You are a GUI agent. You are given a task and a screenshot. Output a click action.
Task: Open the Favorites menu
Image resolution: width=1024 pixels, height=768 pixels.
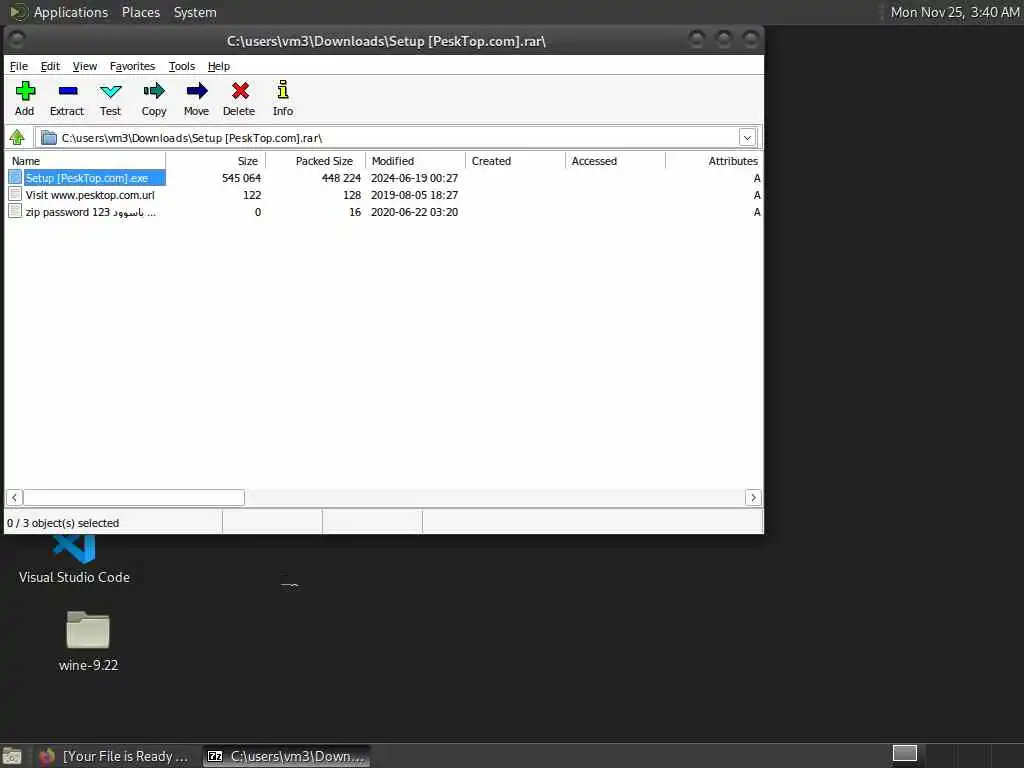[x=132, y=66]
